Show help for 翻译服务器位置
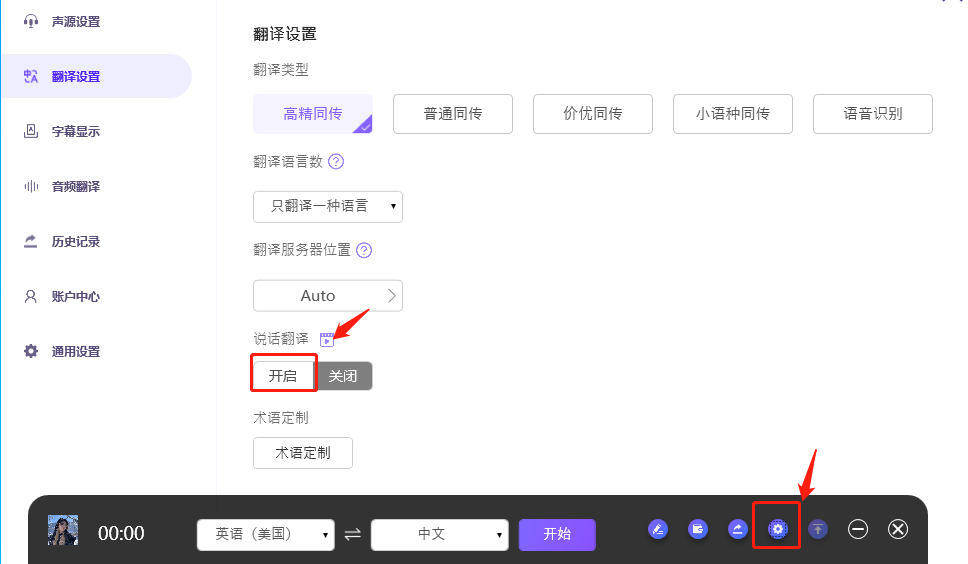Image resolution: width=968 pixels, height=564 pixels. [x=364, y=250]
